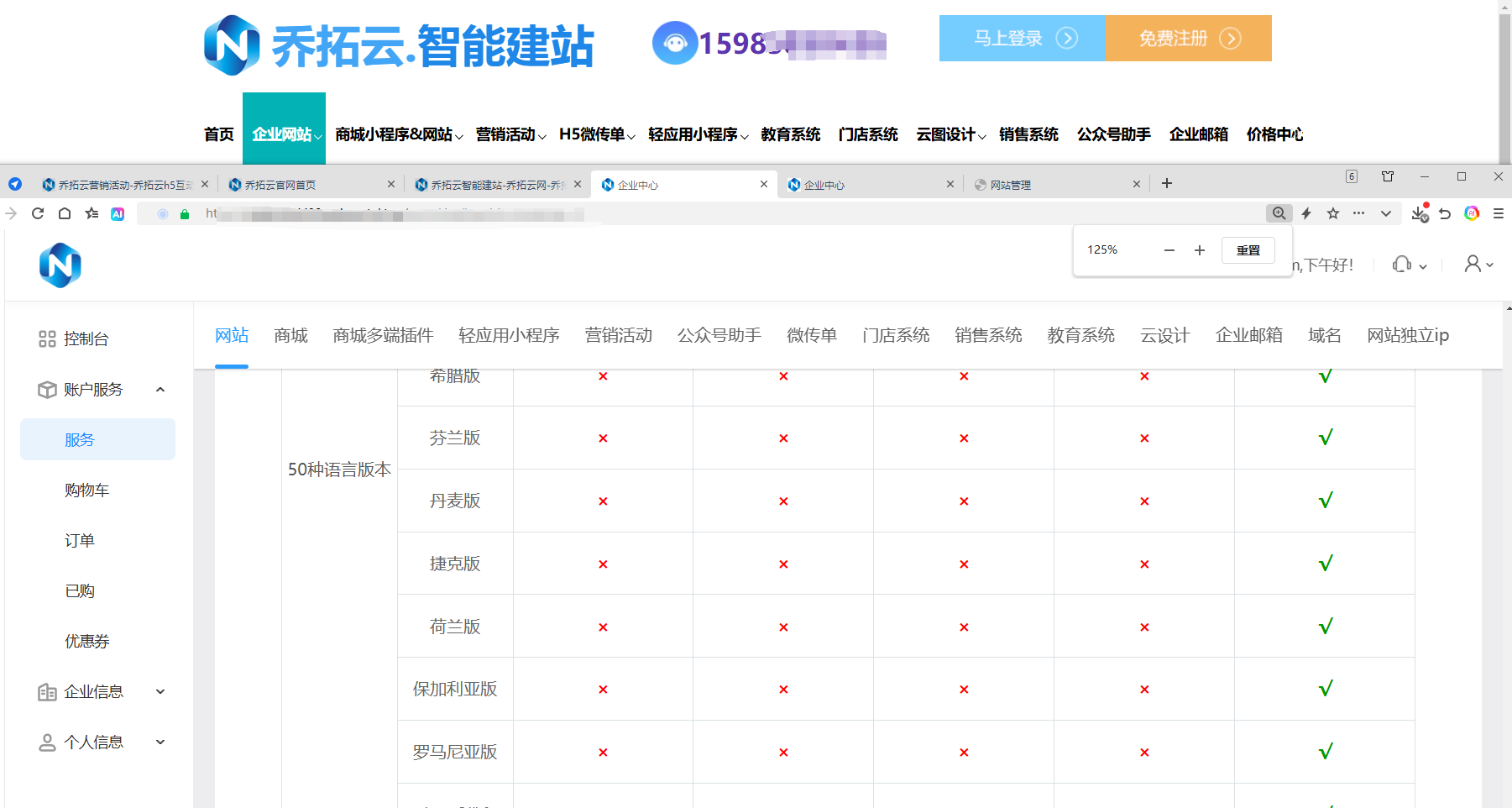
Task: Open 控制台 in the sidebar
Action: point(86,339)
